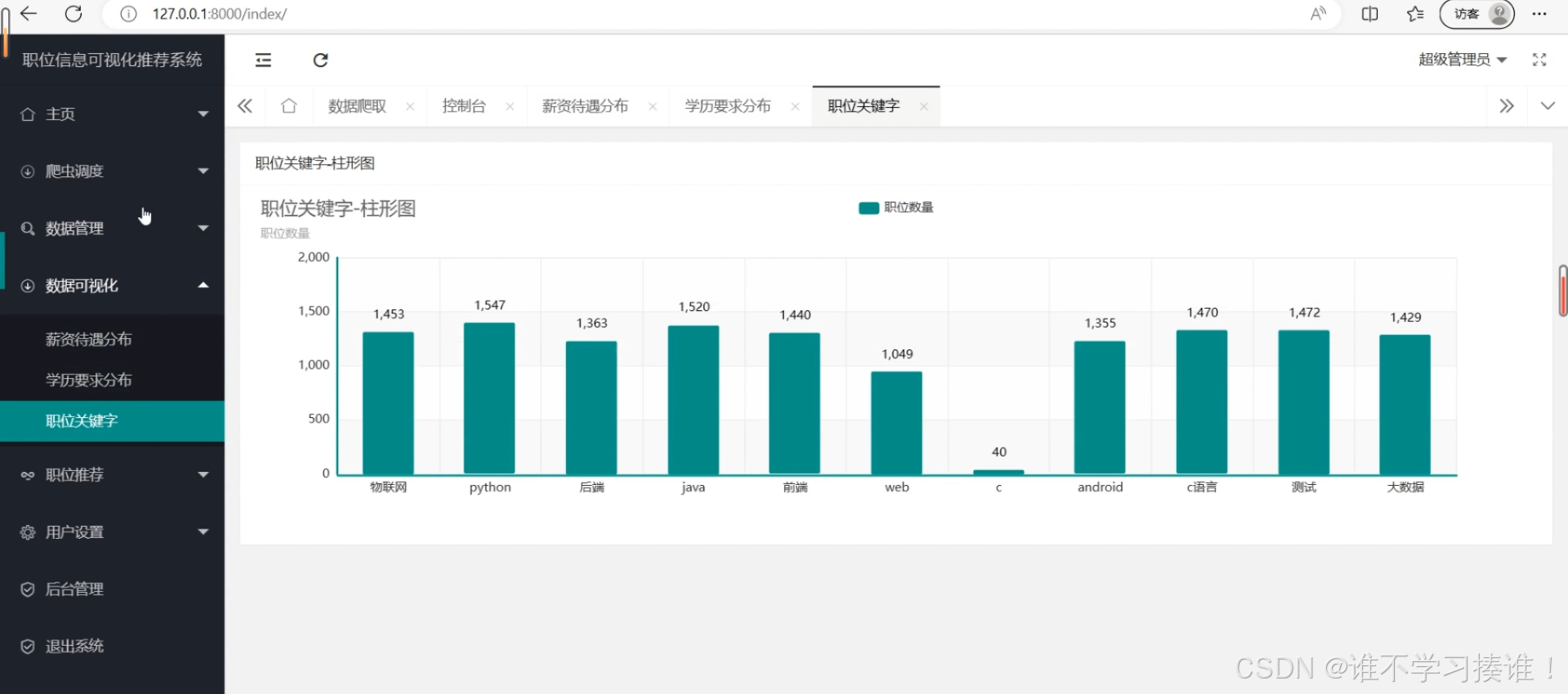The image size is (1568, 694).
Task: Click the icon beside 职位推荐
Action: click(x=28, y=475)
